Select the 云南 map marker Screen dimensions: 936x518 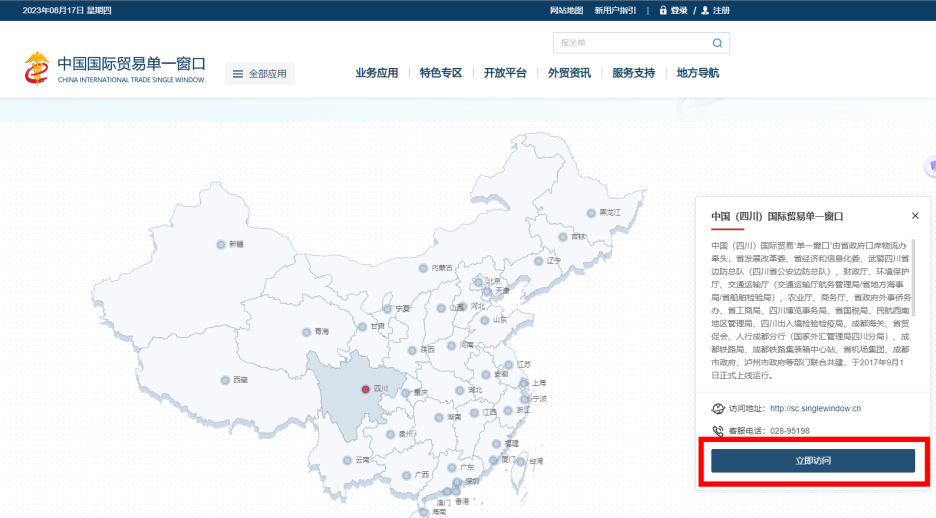347,460
